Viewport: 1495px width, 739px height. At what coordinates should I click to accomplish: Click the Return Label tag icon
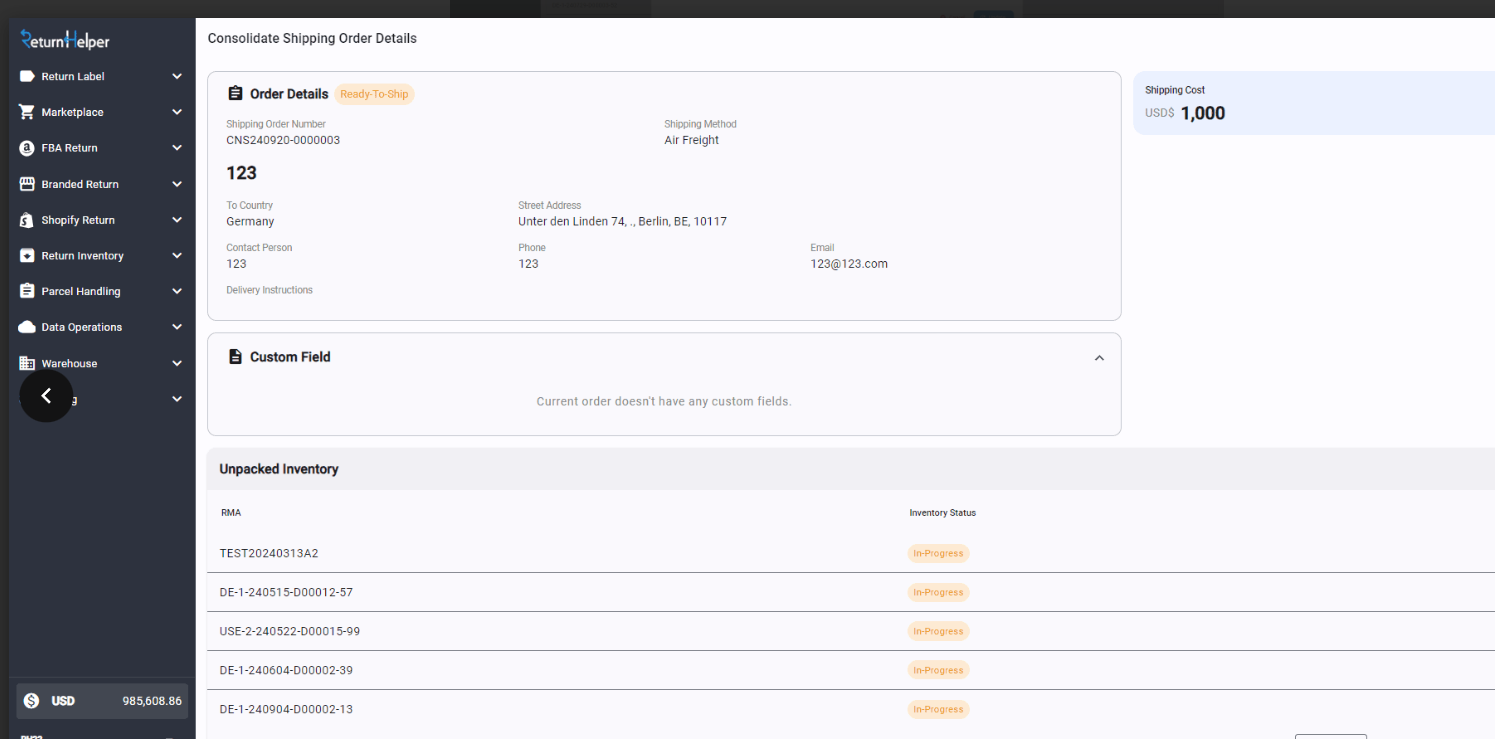pyautogui.click(x=27, y=76)
